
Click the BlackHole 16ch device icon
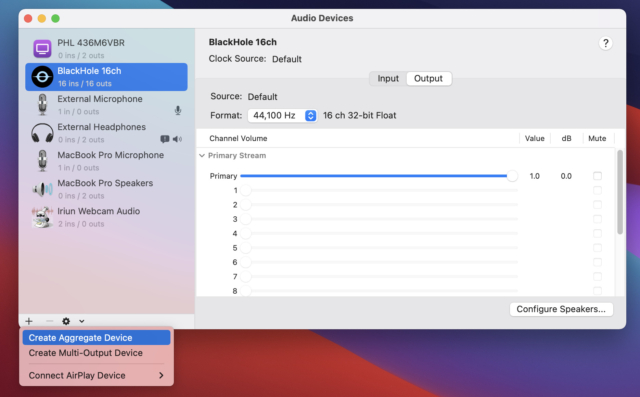tap(42, 77)
